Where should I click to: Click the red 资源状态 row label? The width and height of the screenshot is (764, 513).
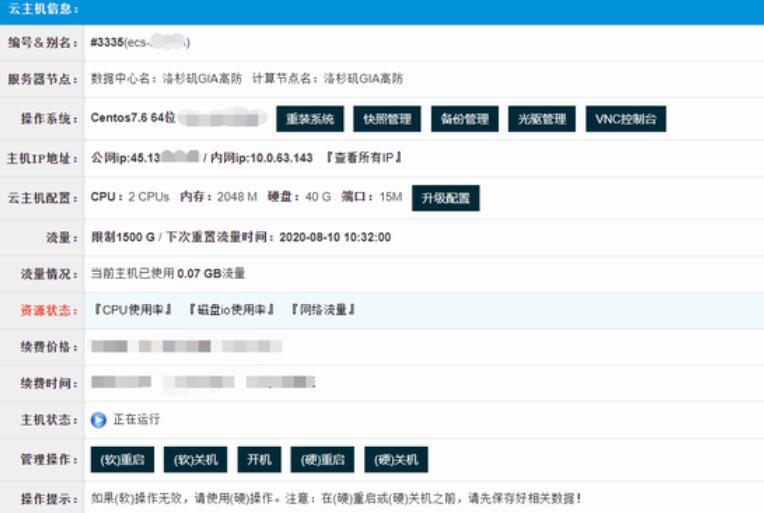point(49,310)
